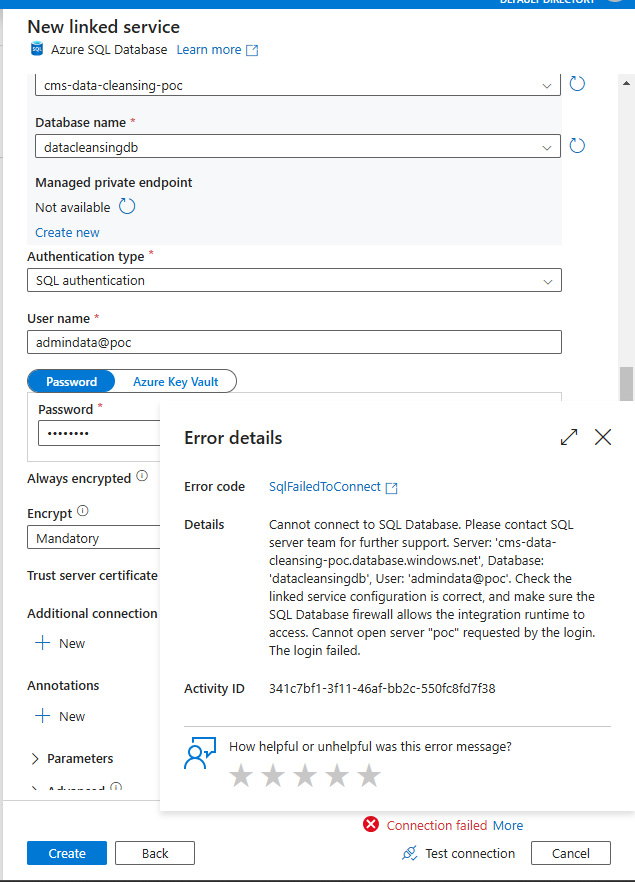
Task: Click the Learn more link
Action: (209, 50)
